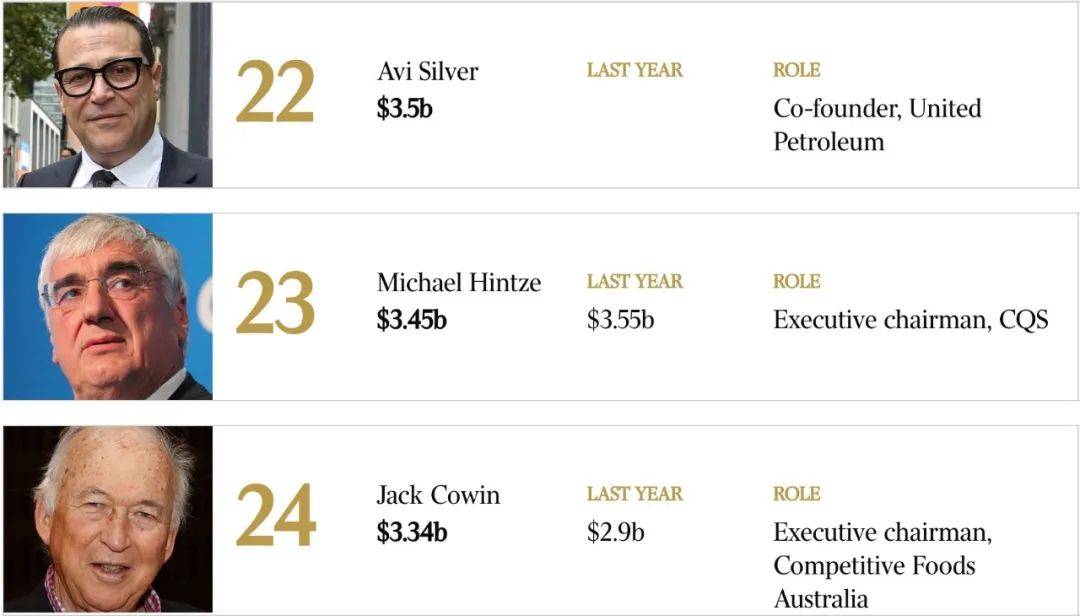Click the Role label in Jack Cowin's row

(x=797, y=494)
